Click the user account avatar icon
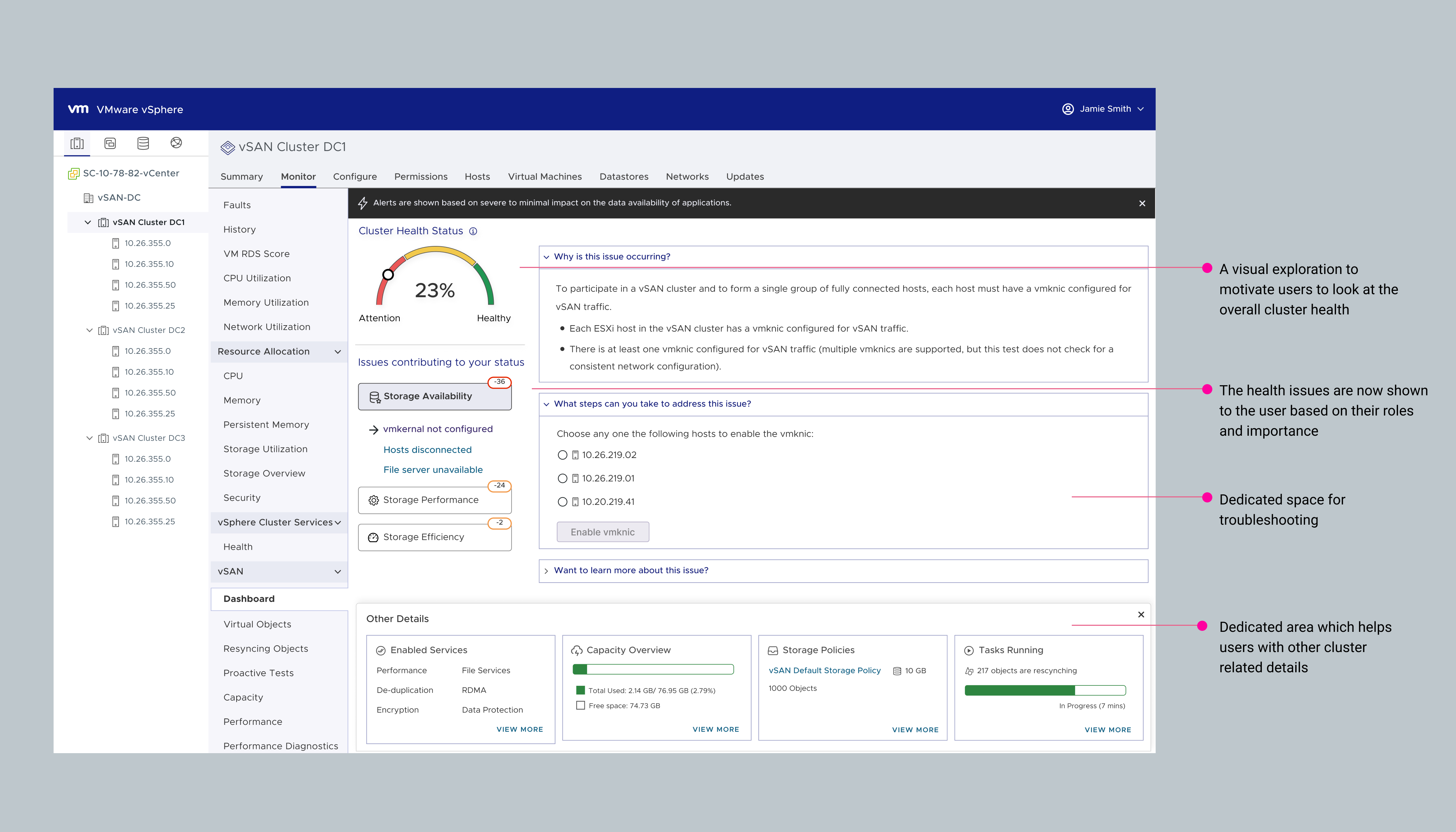1456x832 pixels. pos(1067,109)
